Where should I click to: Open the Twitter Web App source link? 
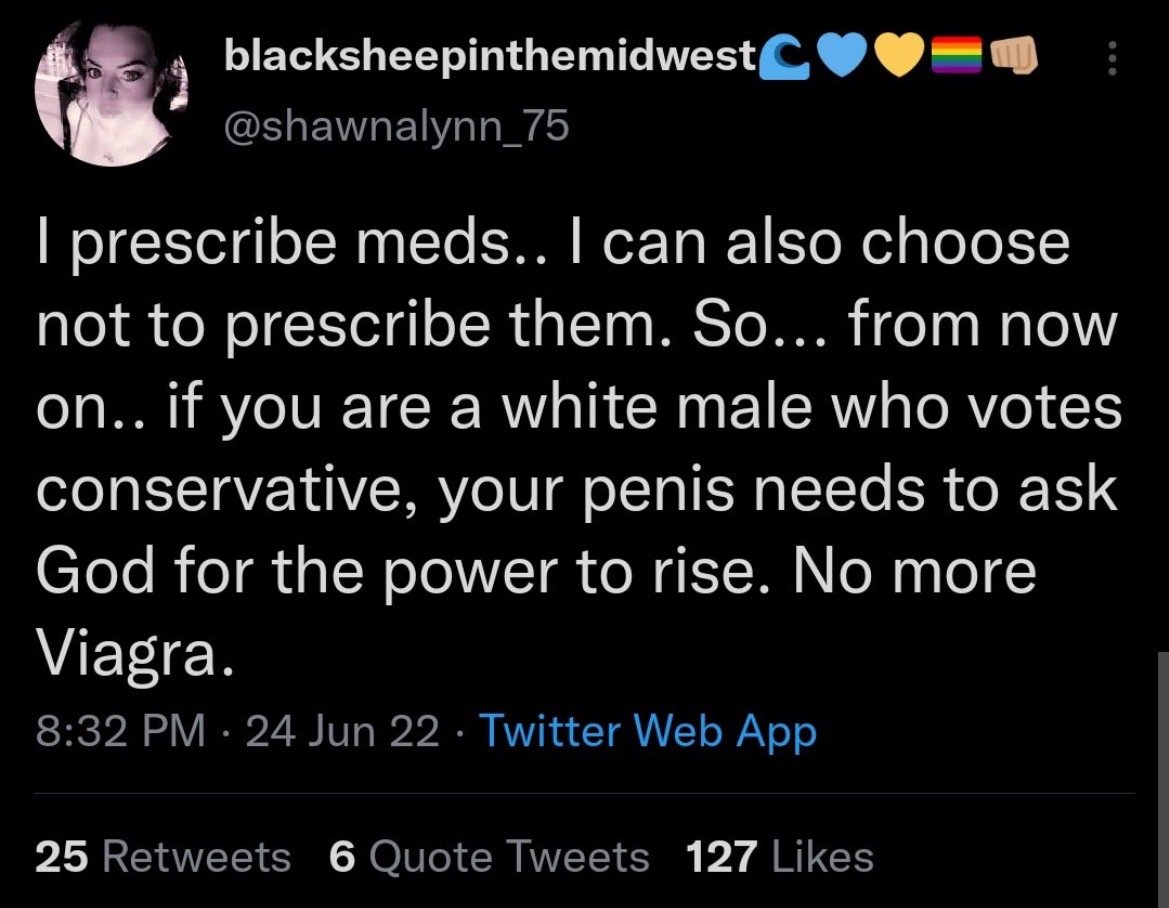(x=649, y=730)
